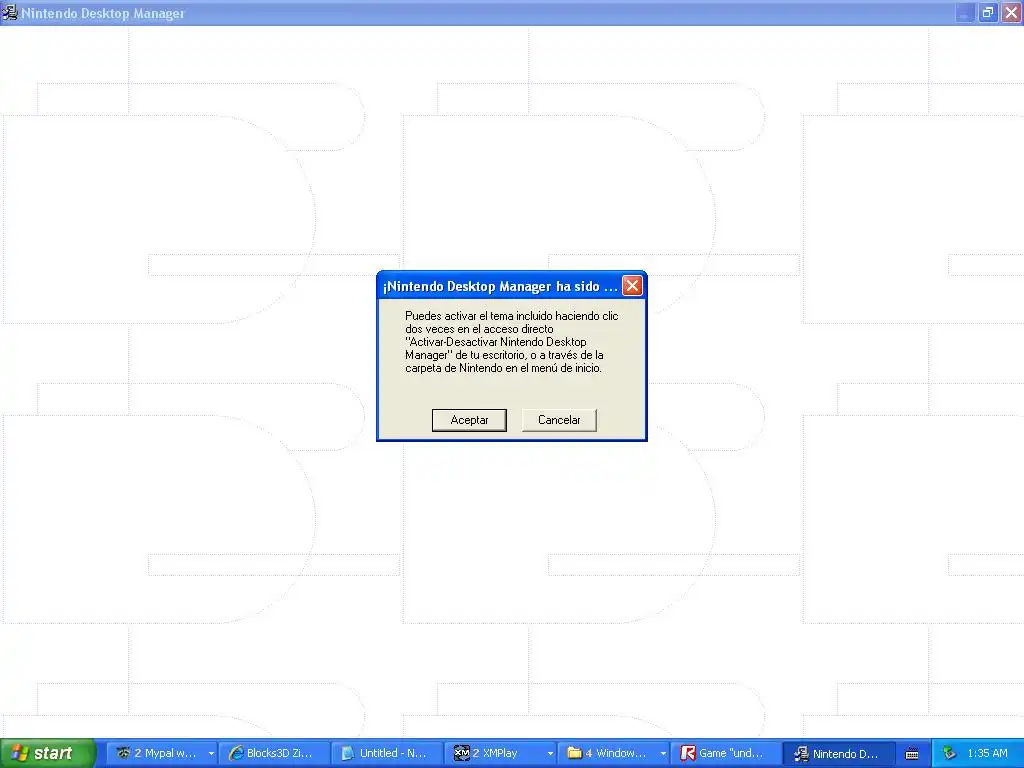Click the Aceptar button in the dialog
The image size is (1024, 768).
click(469, 420)
